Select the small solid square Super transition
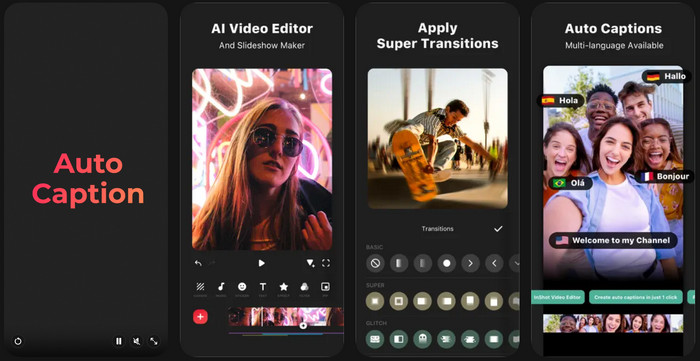The image size is (700, 361). click(x=375, y=301)
